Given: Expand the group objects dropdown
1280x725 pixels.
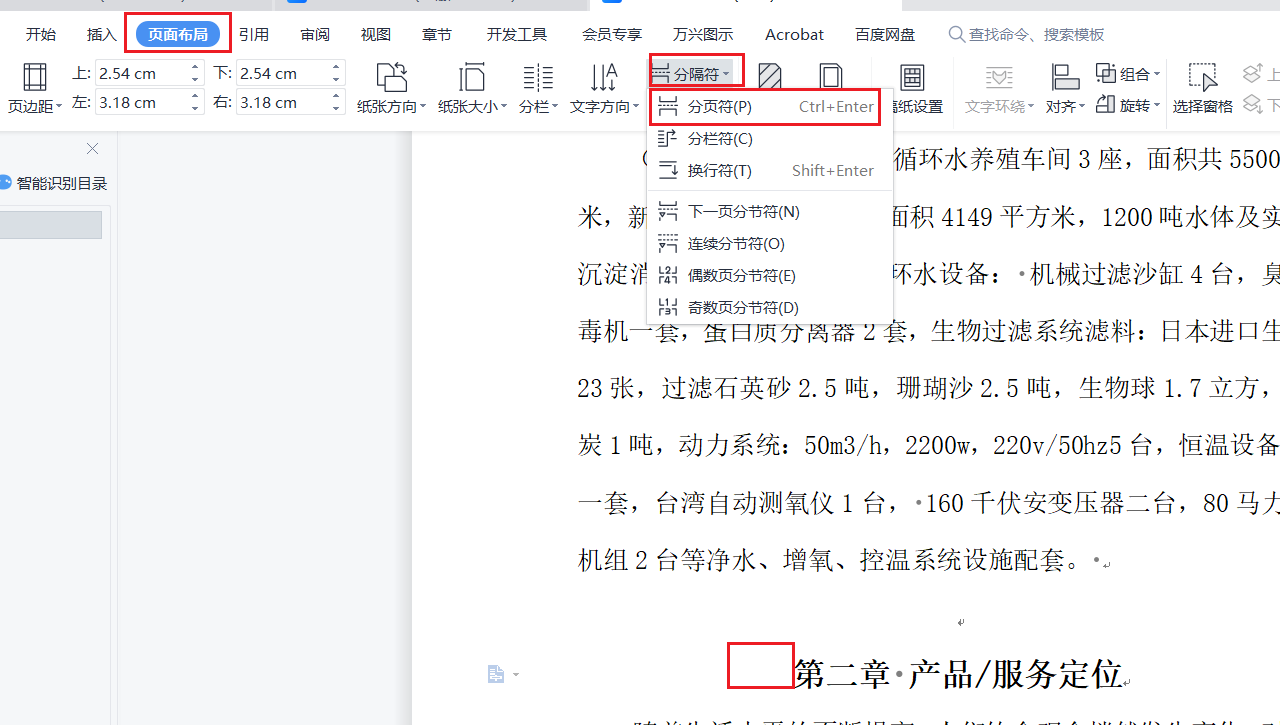Looking at the screenshot, I should [1128, 74].
